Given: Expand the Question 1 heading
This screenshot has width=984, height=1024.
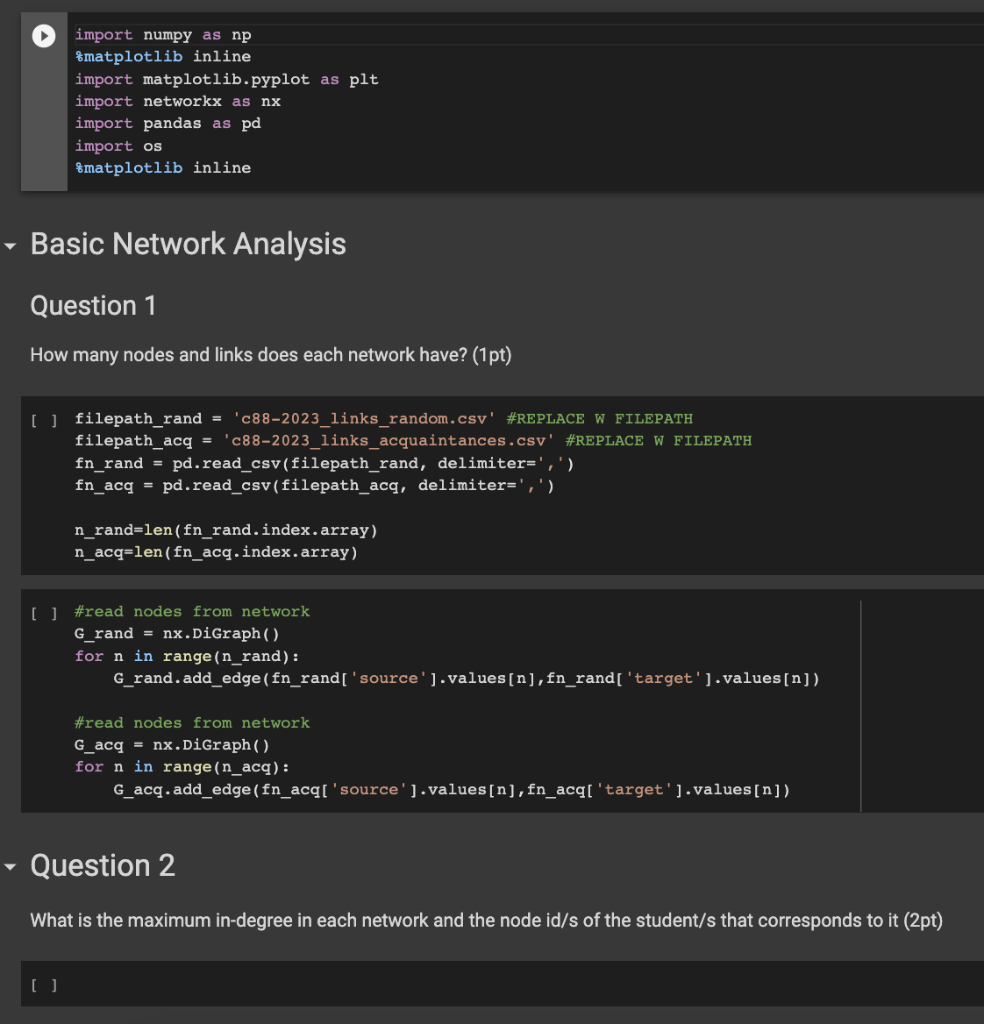Looking at the screenshot, I should point(93,306).
